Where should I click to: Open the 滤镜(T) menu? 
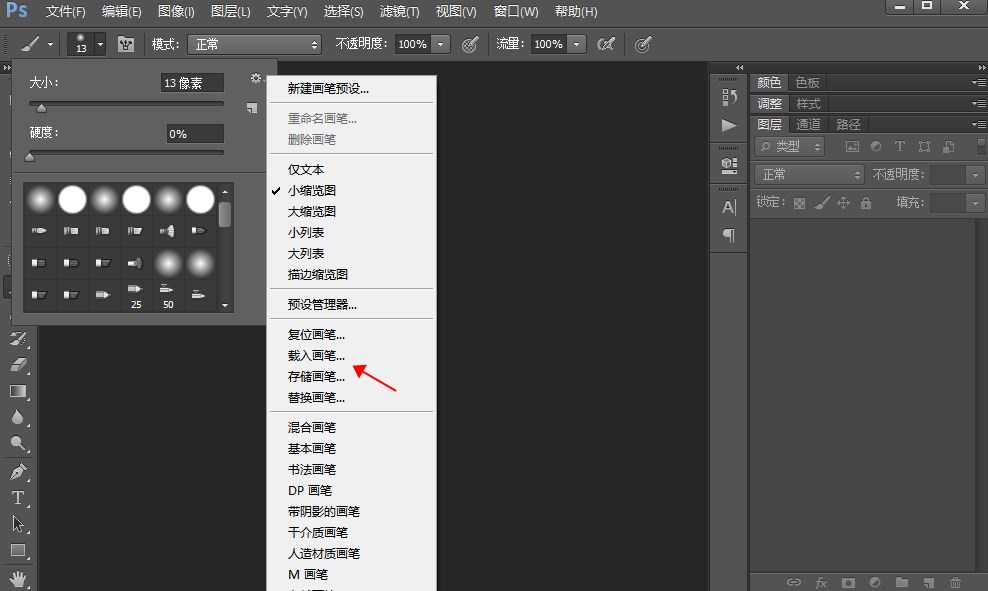pyautogui.click(x=399, y=11)
